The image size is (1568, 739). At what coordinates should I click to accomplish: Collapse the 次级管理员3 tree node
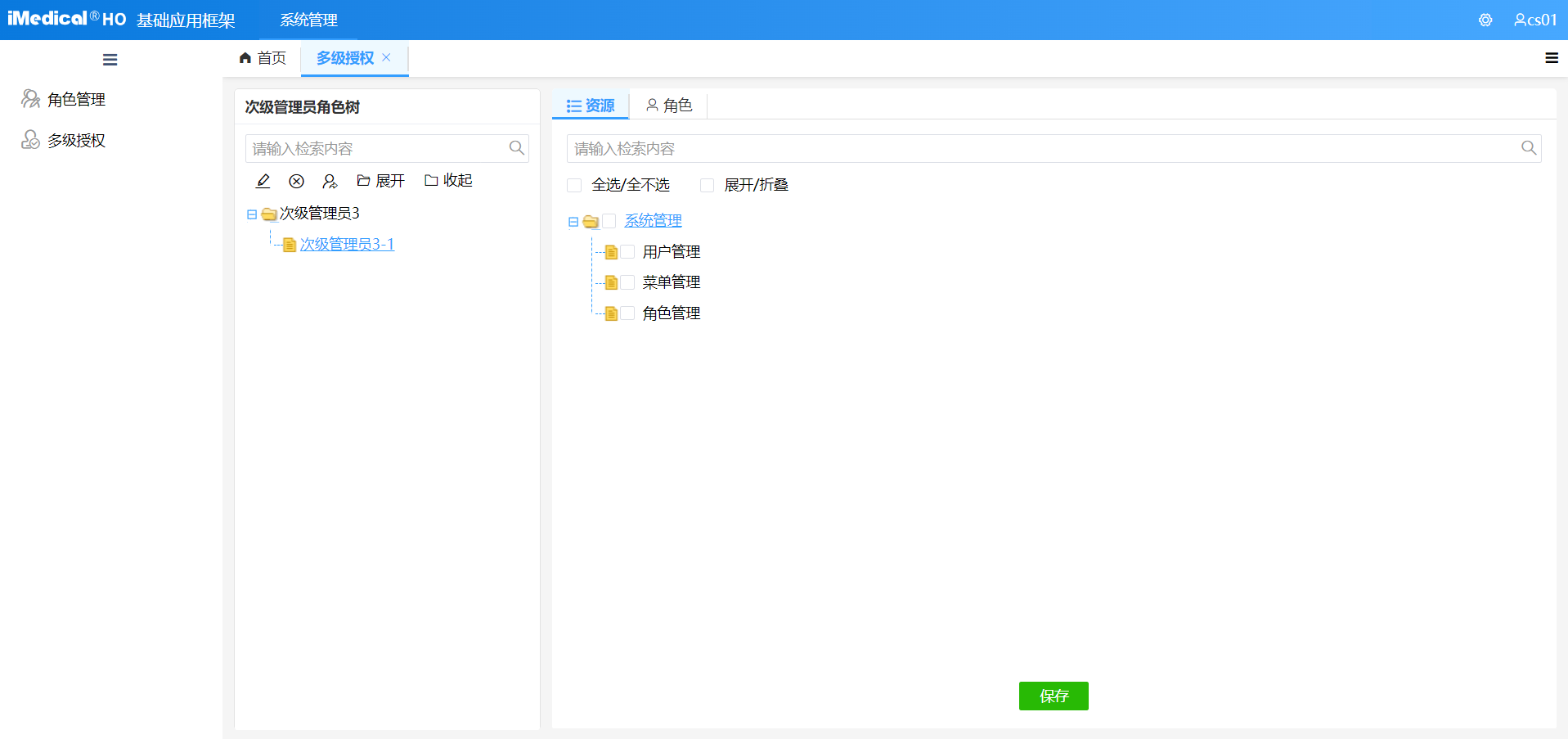(x=251, y=214)
